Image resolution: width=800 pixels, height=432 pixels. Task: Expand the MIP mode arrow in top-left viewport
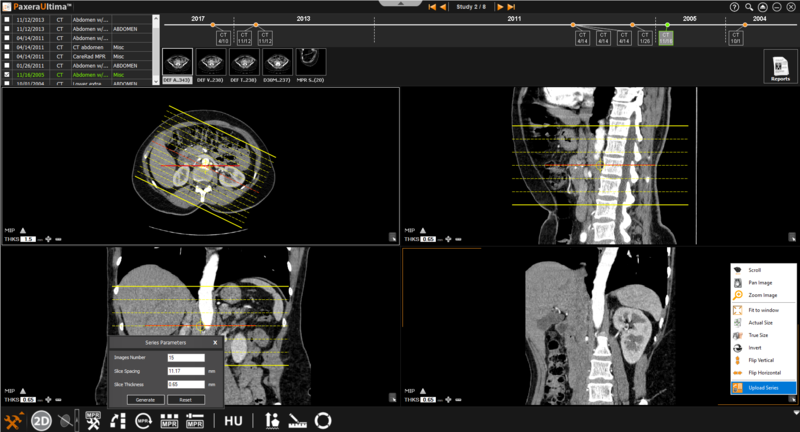pyautogui.click(x=24, y=229)
